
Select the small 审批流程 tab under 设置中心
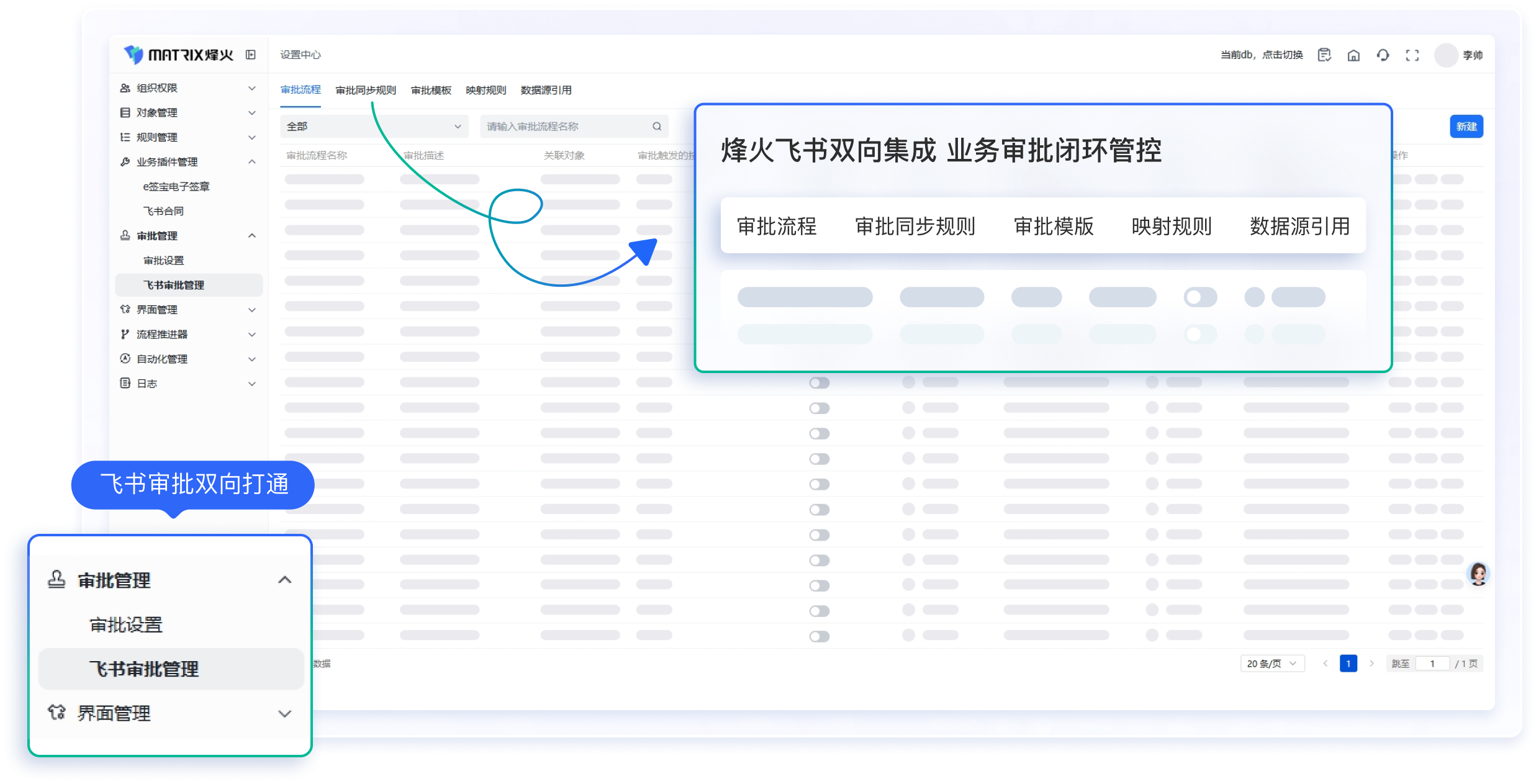coord(300,90)
